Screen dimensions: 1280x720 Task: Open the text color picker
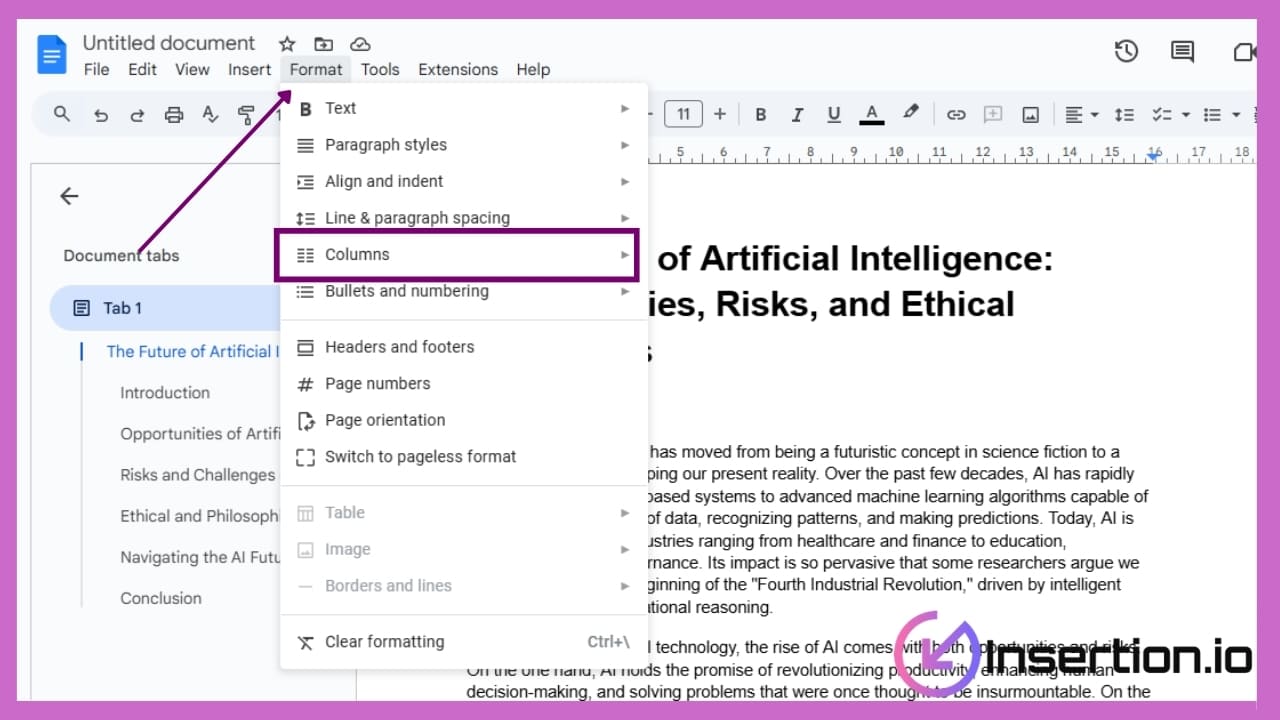click(872, 115)
